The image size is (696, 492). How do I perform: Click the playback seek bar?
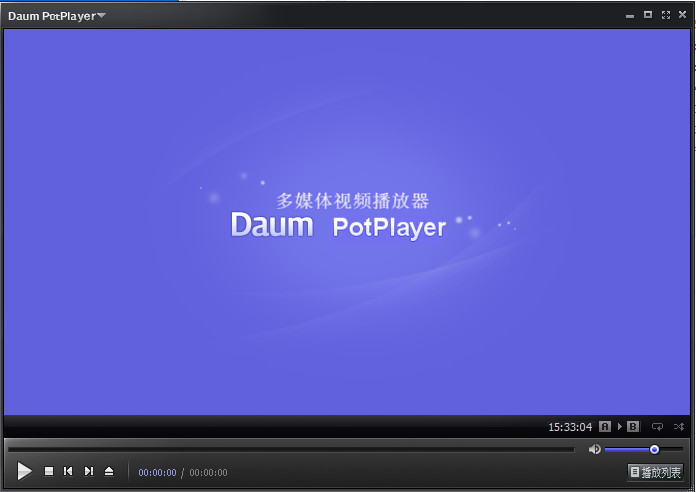click(291, 450)
